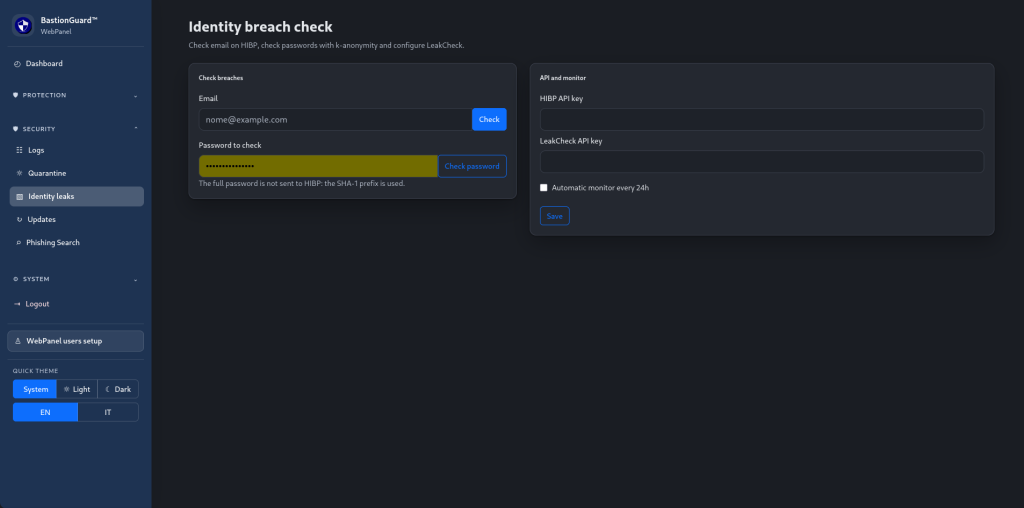Viewport: 1024px width, 508px height.
Task: Click the sun icon on Light theme
Action: pos(66,389)
